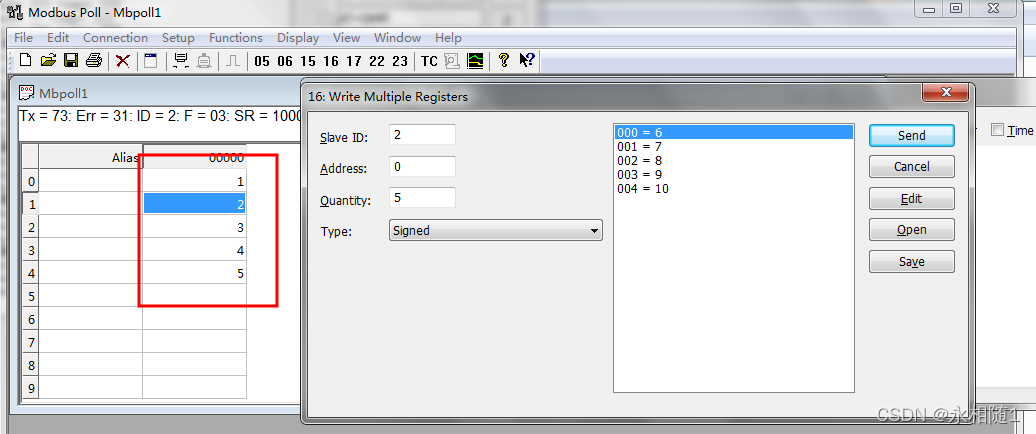
Task: Click the Print toolbar icon
Action: click(94, 60)
